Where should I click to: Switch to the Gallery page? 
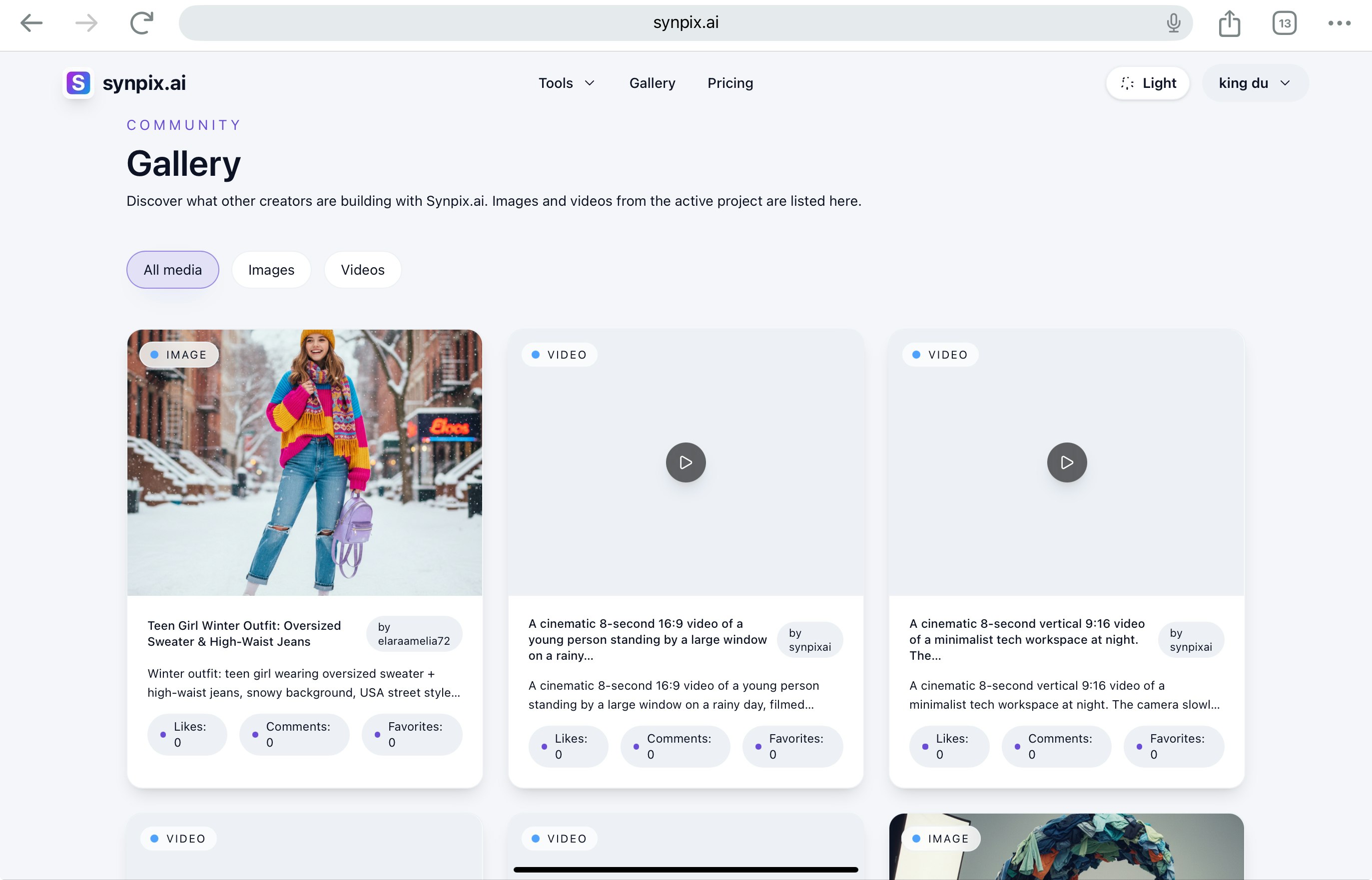coord(652,83)
